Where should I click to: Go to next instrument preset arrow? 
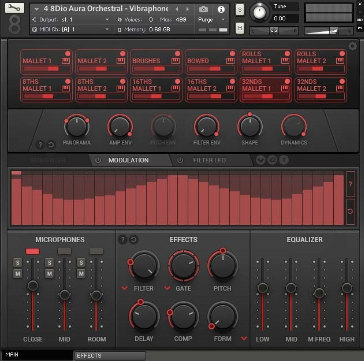(186, 9)
